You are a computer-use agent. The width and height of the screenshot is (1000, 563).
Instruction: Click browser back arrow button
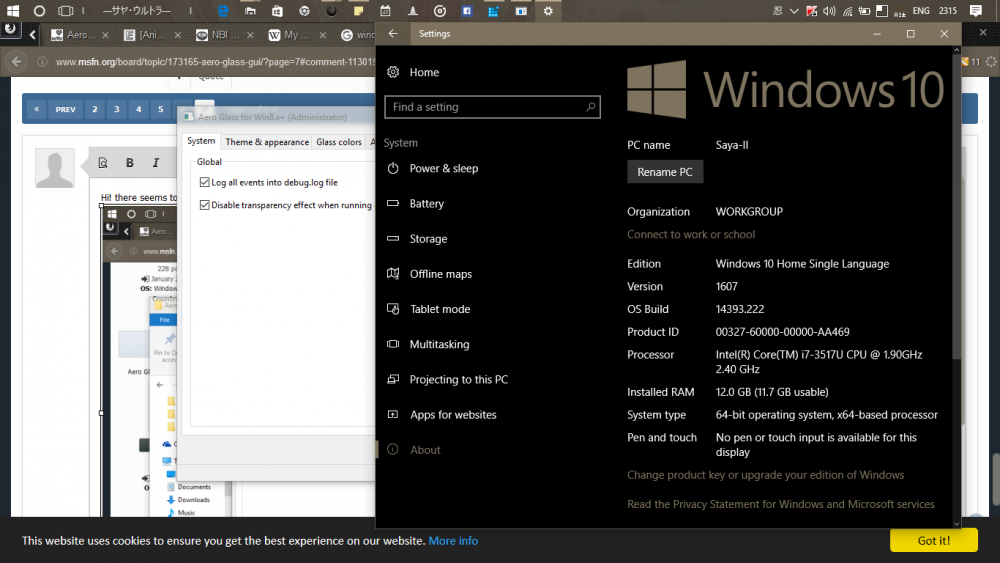(17, 62)
